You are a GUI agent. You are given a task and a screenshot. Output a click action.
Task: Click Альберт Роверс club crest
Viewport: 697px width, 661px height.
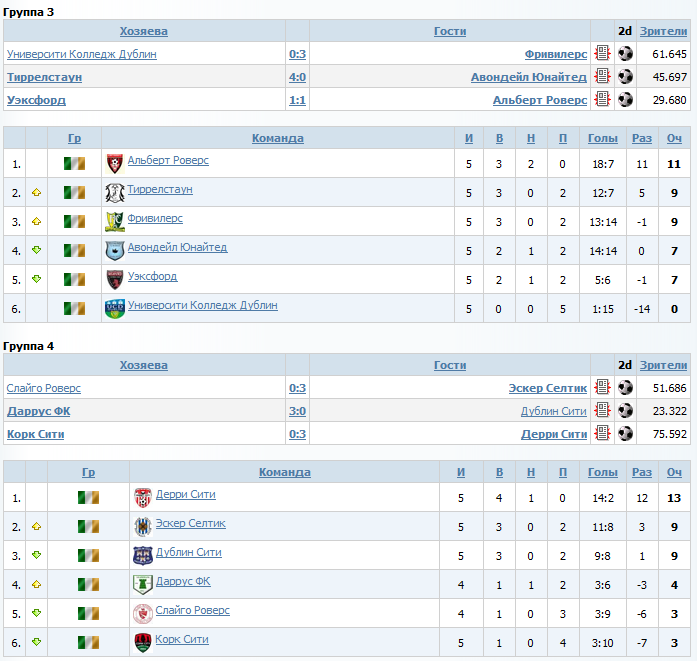pyautogui.click(x=115, y=164)
